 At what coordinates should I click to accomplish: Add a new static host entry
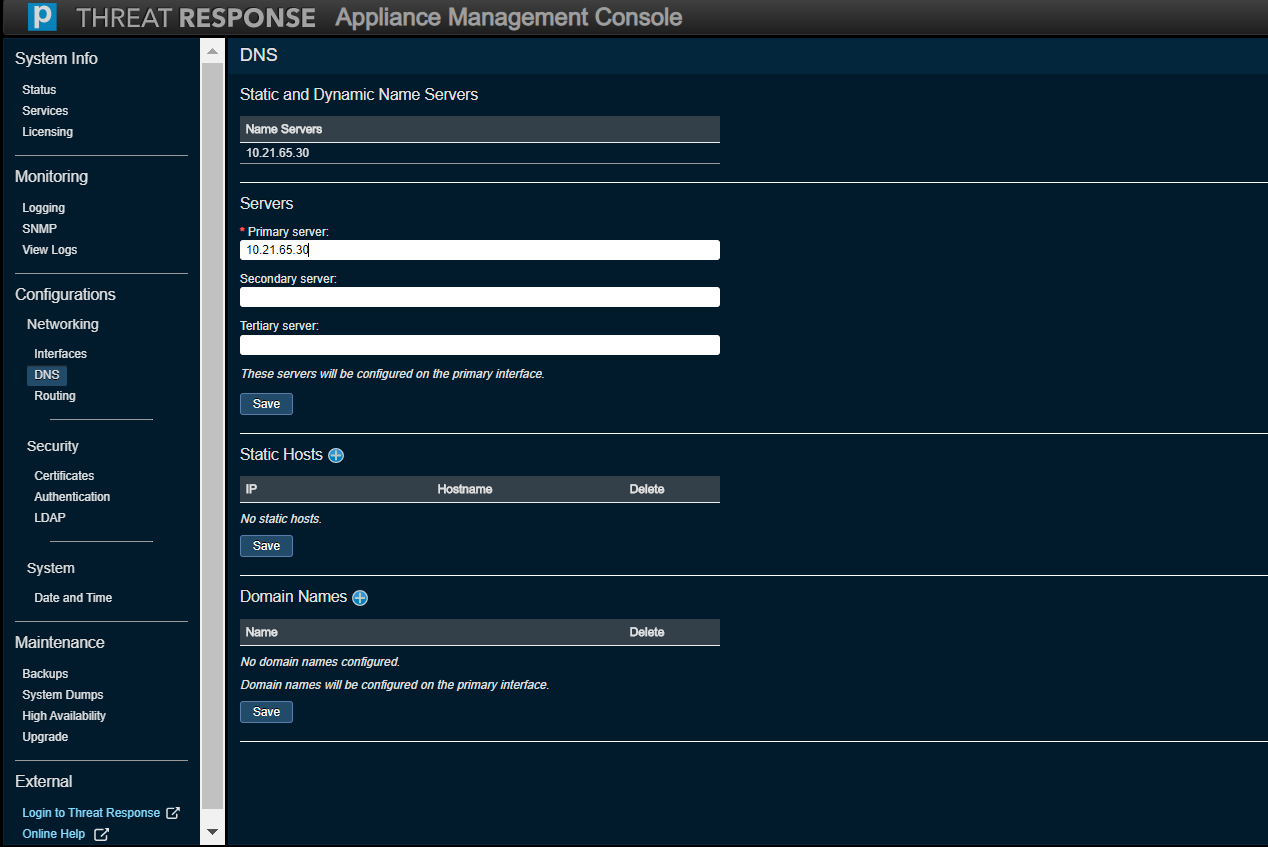(336, 455)
